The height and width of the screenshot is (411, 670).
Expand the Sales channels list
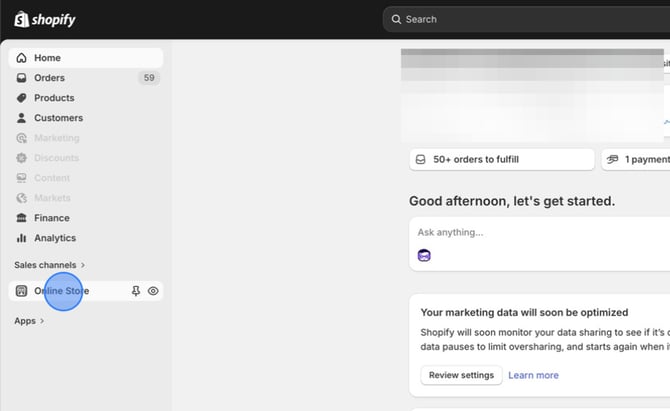point(50,265)
